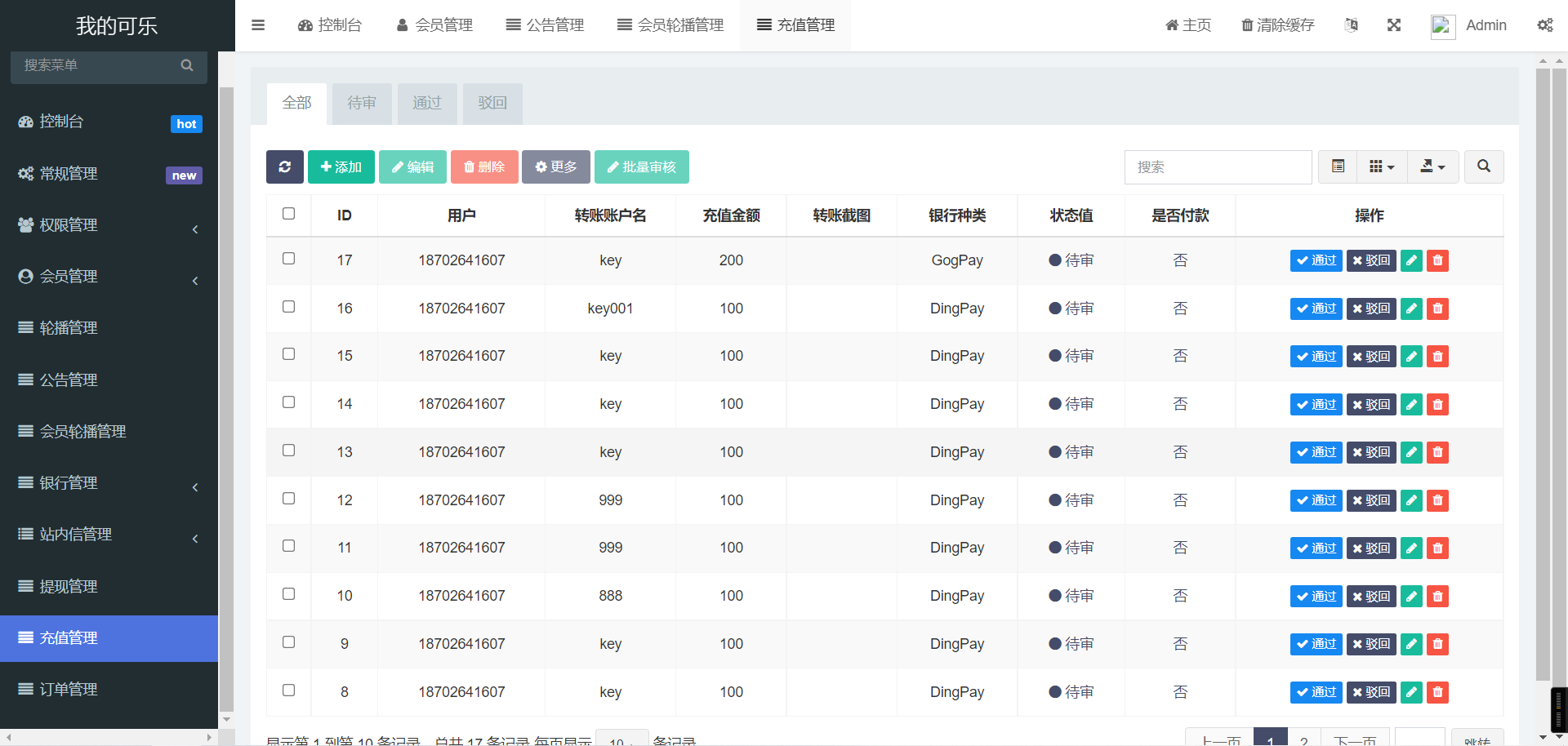This screenshot has height=746, width=1568.
Task: Switch to the 待审 tab
Action: [x=362, y=103]
